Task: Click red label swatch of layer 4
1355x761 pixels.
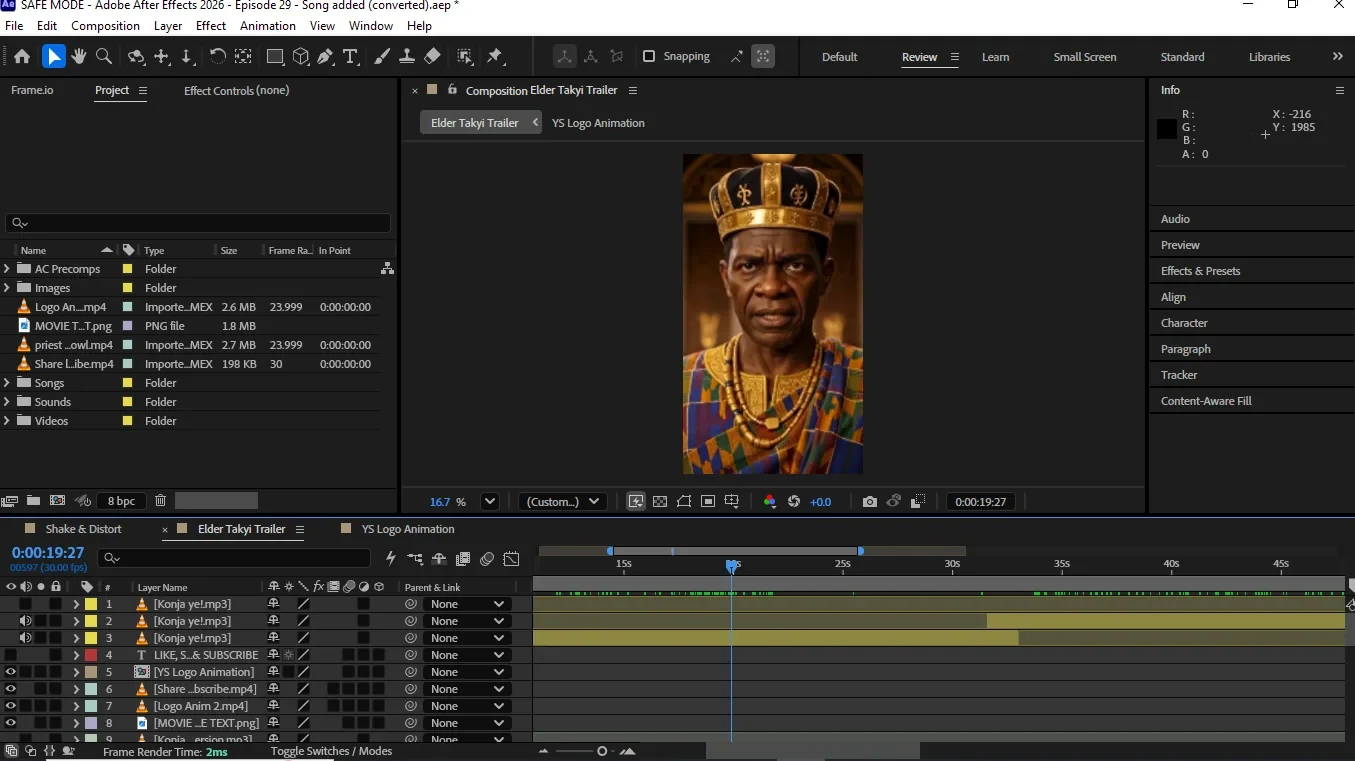Action: coord(91,655)
